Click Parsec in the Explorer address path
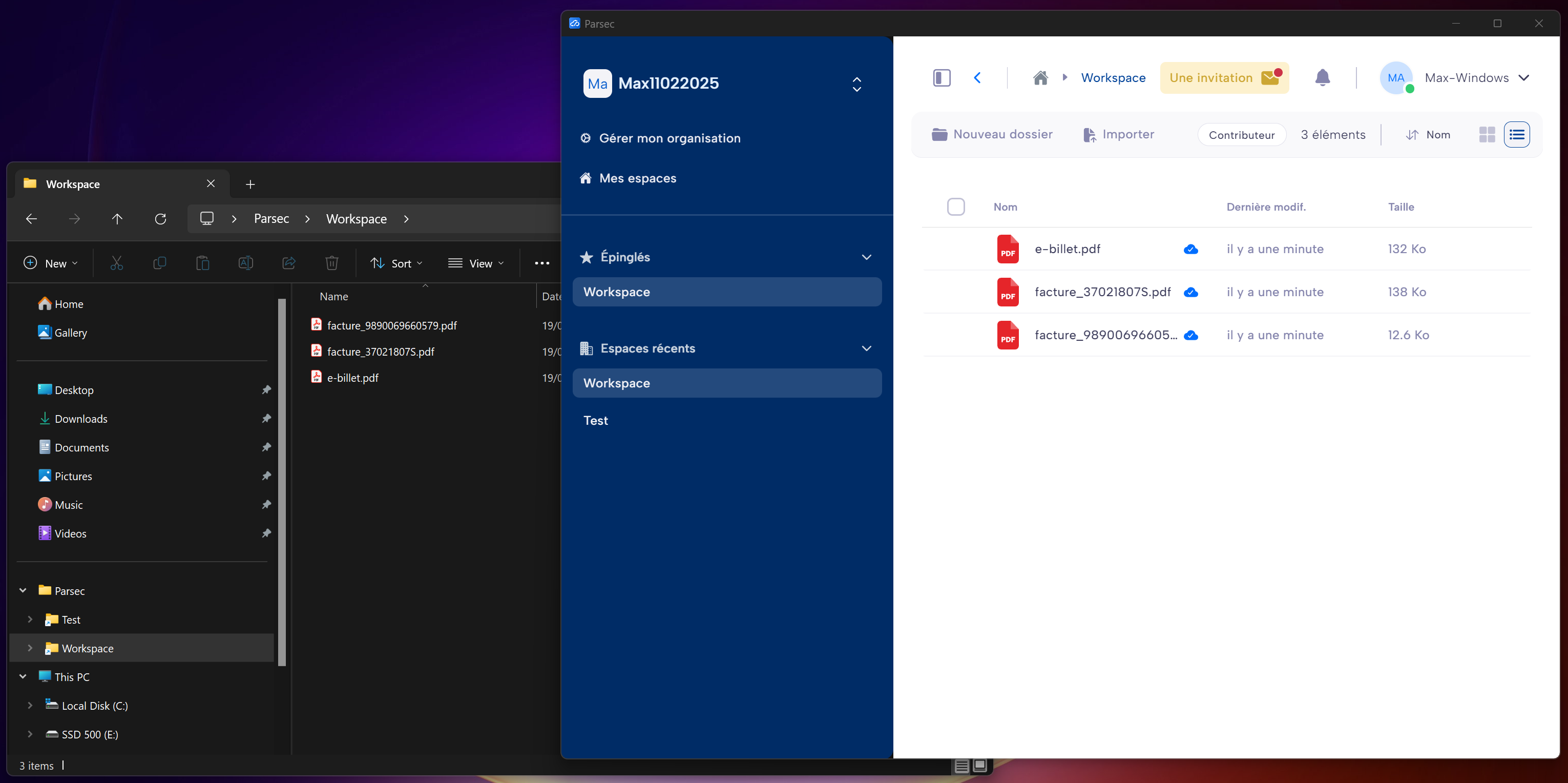 (271, 219)
